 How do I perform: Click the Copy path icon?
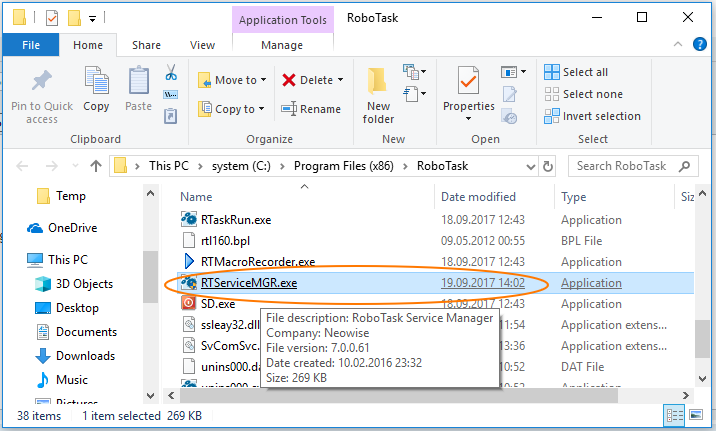[171, 95]
